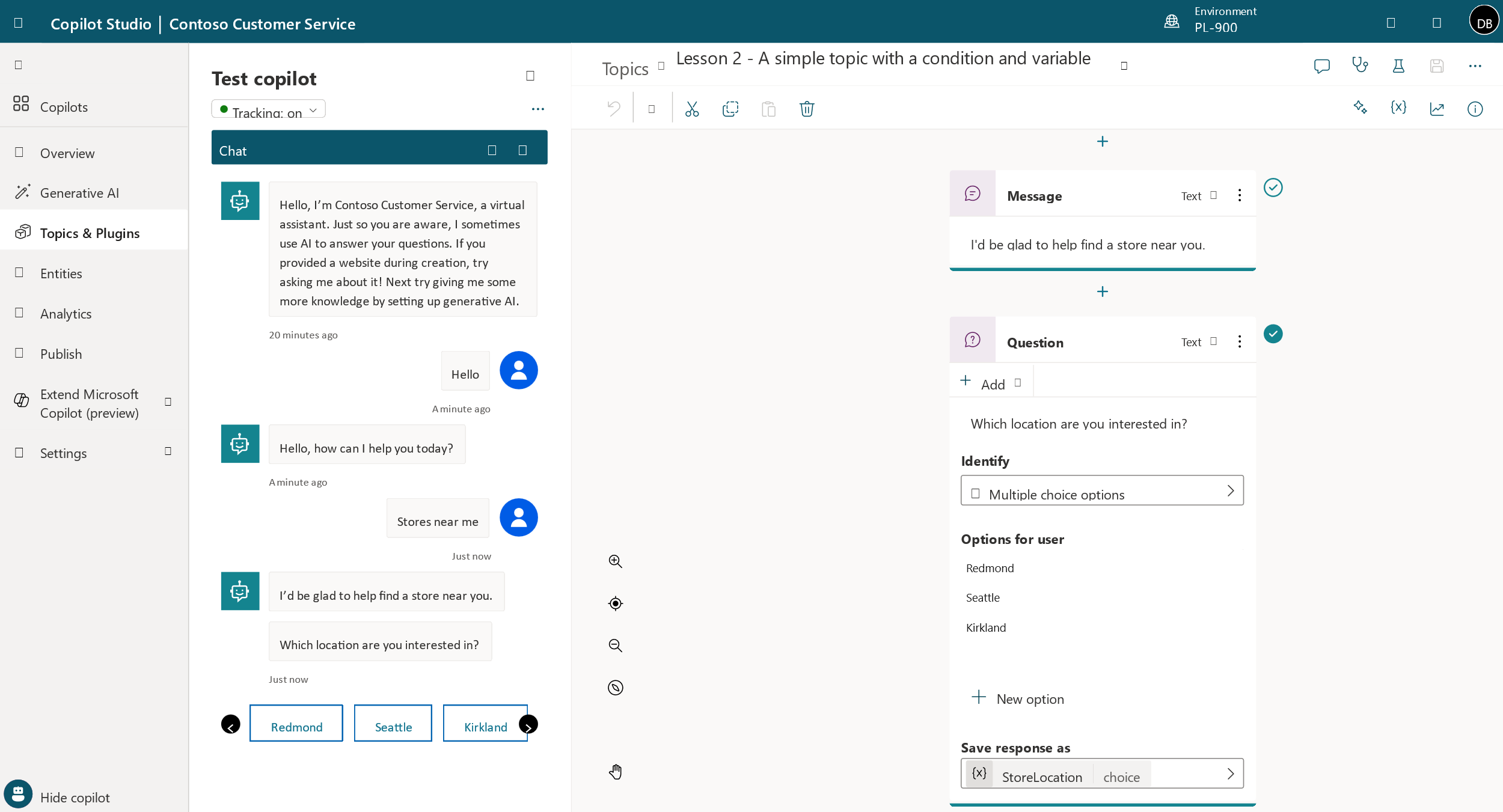The height and width of the screenshot is (812, 1503).
Task: Return to Topics via breadcrumb link
Action: point(625,69)
